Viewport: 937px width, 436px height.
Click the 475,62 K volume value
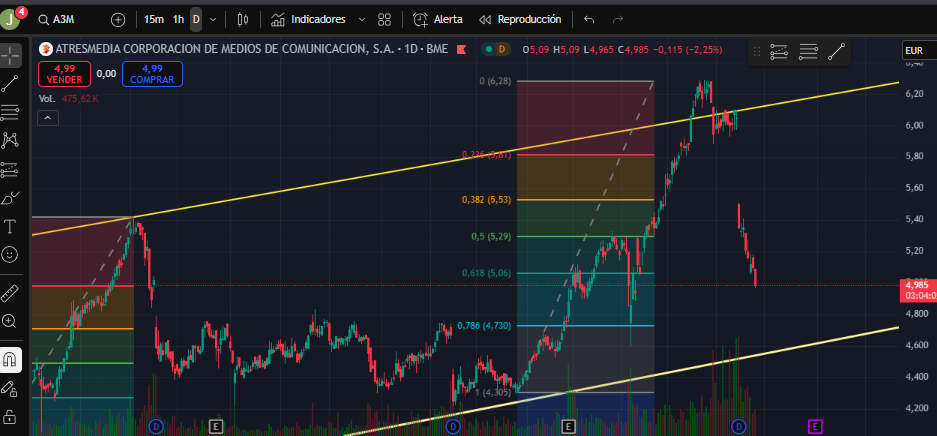(x=80, y=99)
